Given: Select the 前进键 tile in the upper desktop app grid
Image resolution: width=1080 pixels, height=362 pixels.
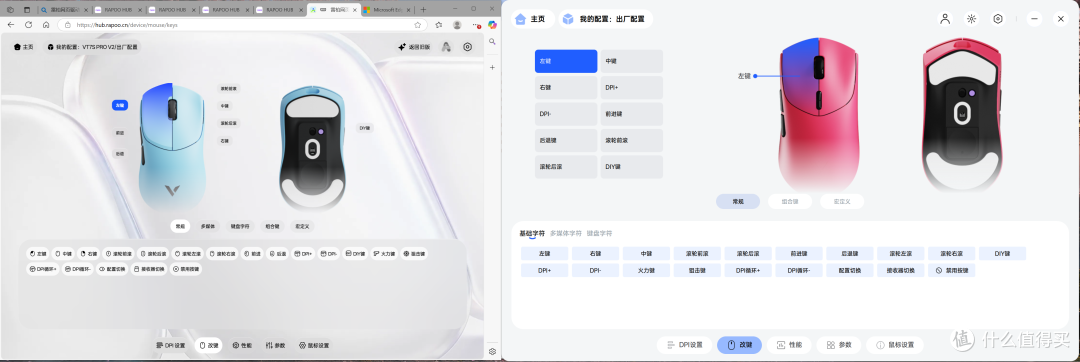Looking at the screenshot, I should pos(632,114).
